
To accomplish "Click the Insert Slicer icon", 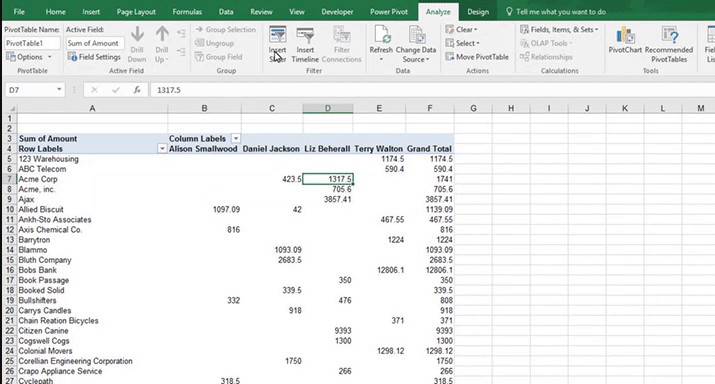I will 277,35.
